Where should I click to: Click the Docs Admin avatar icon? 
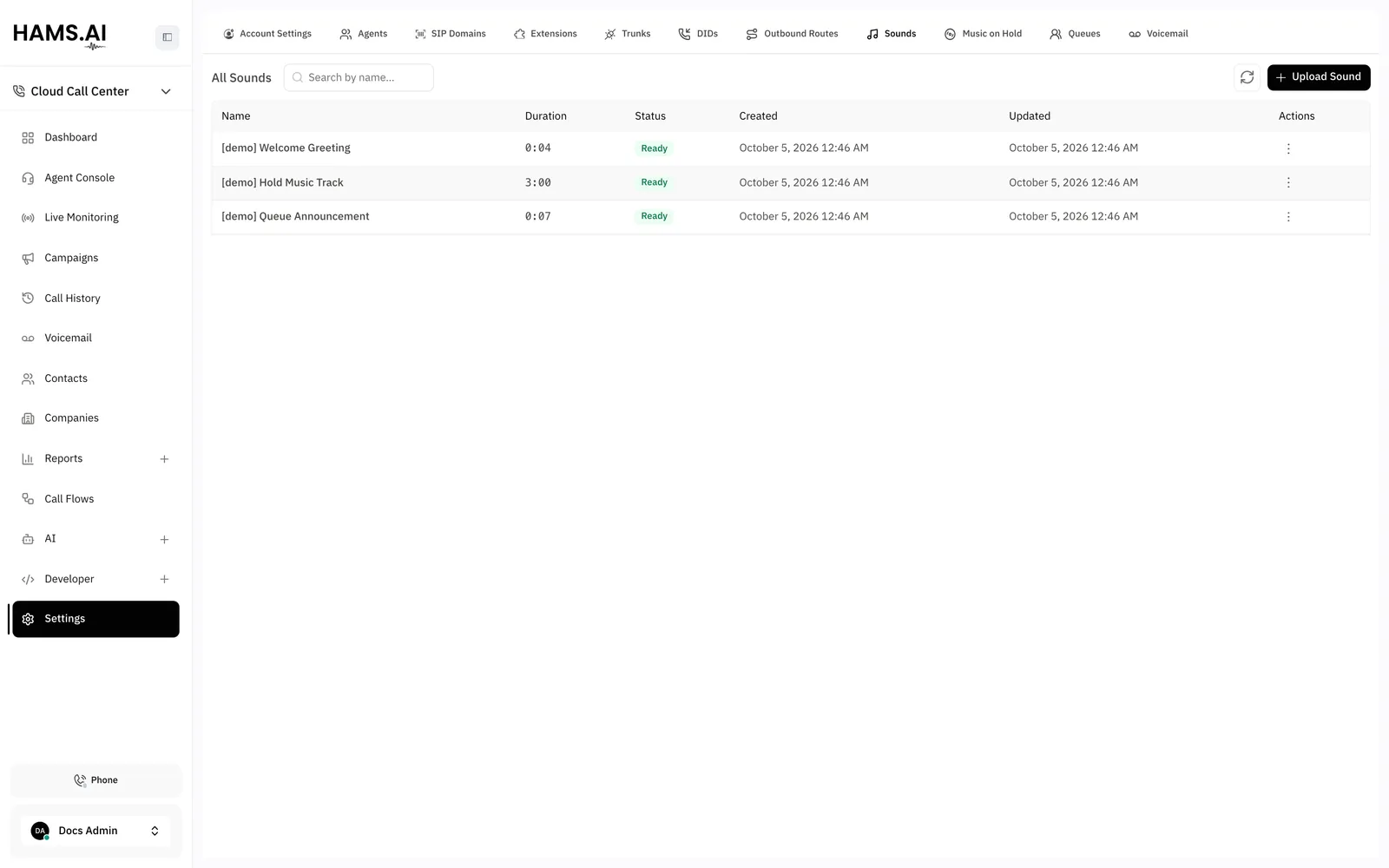[40, 831]
